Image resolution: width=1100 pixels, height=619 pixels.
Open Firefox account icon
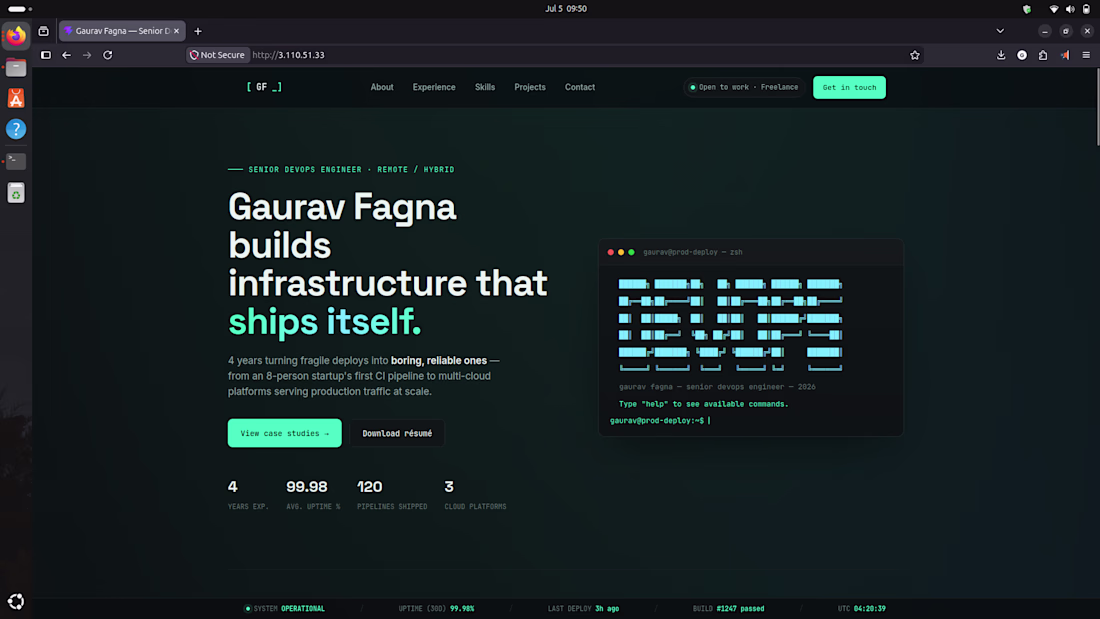(x=1022, y=55)
